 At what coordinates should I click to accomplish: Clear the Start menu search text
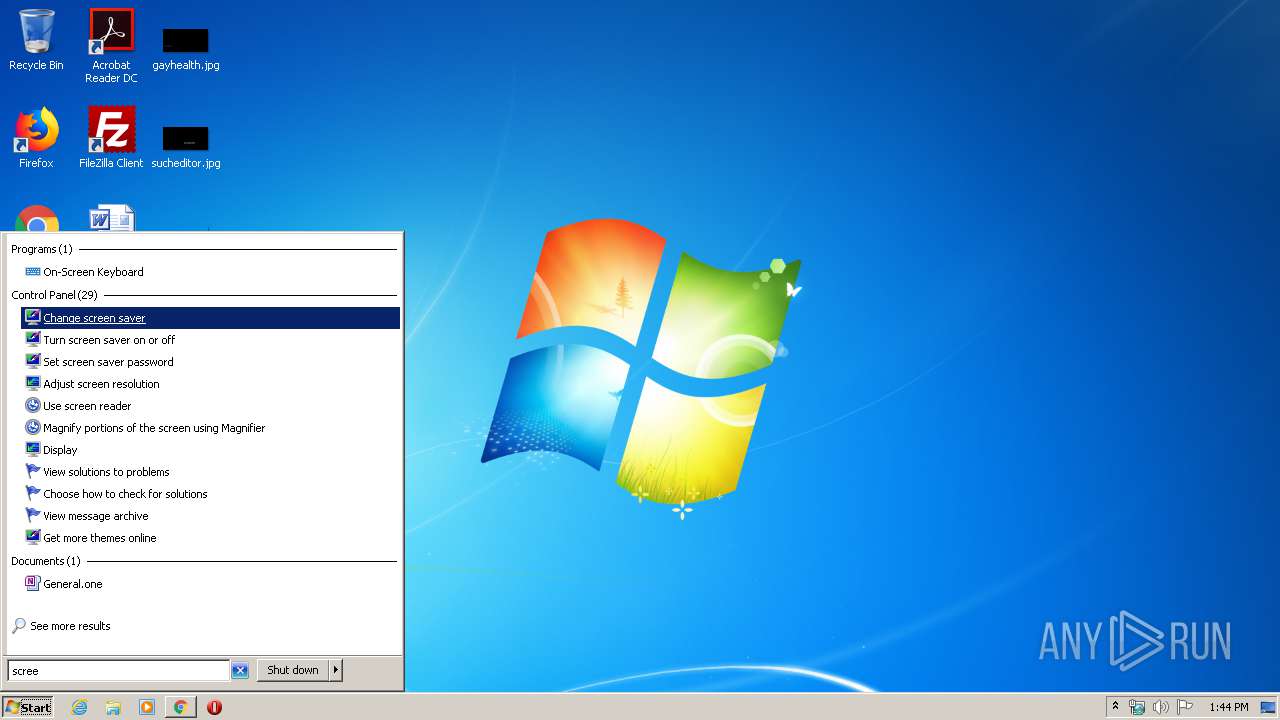[x=240, y=671]
